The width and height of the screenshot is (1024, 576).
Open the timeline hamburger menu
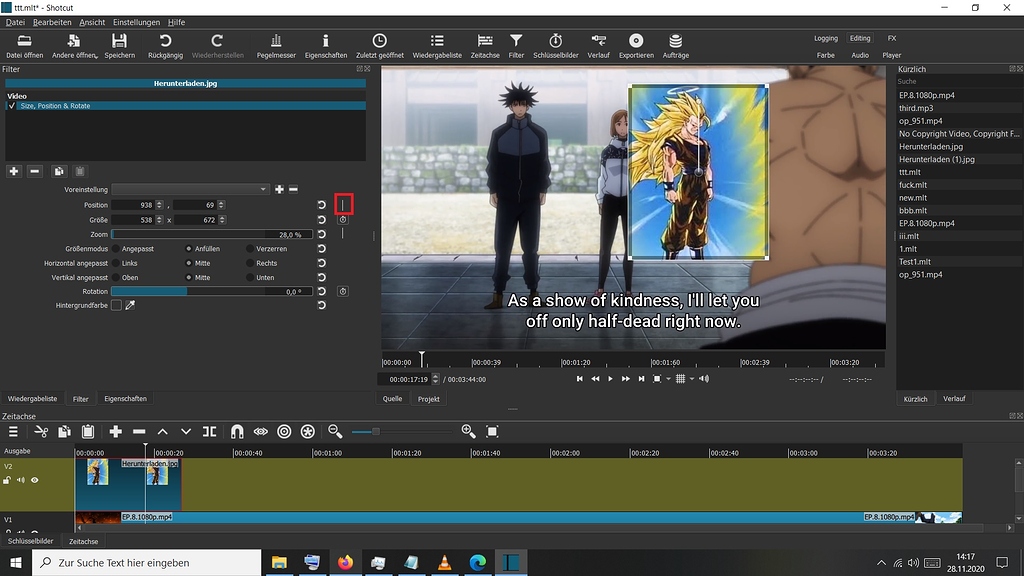[x=13, y=431]
